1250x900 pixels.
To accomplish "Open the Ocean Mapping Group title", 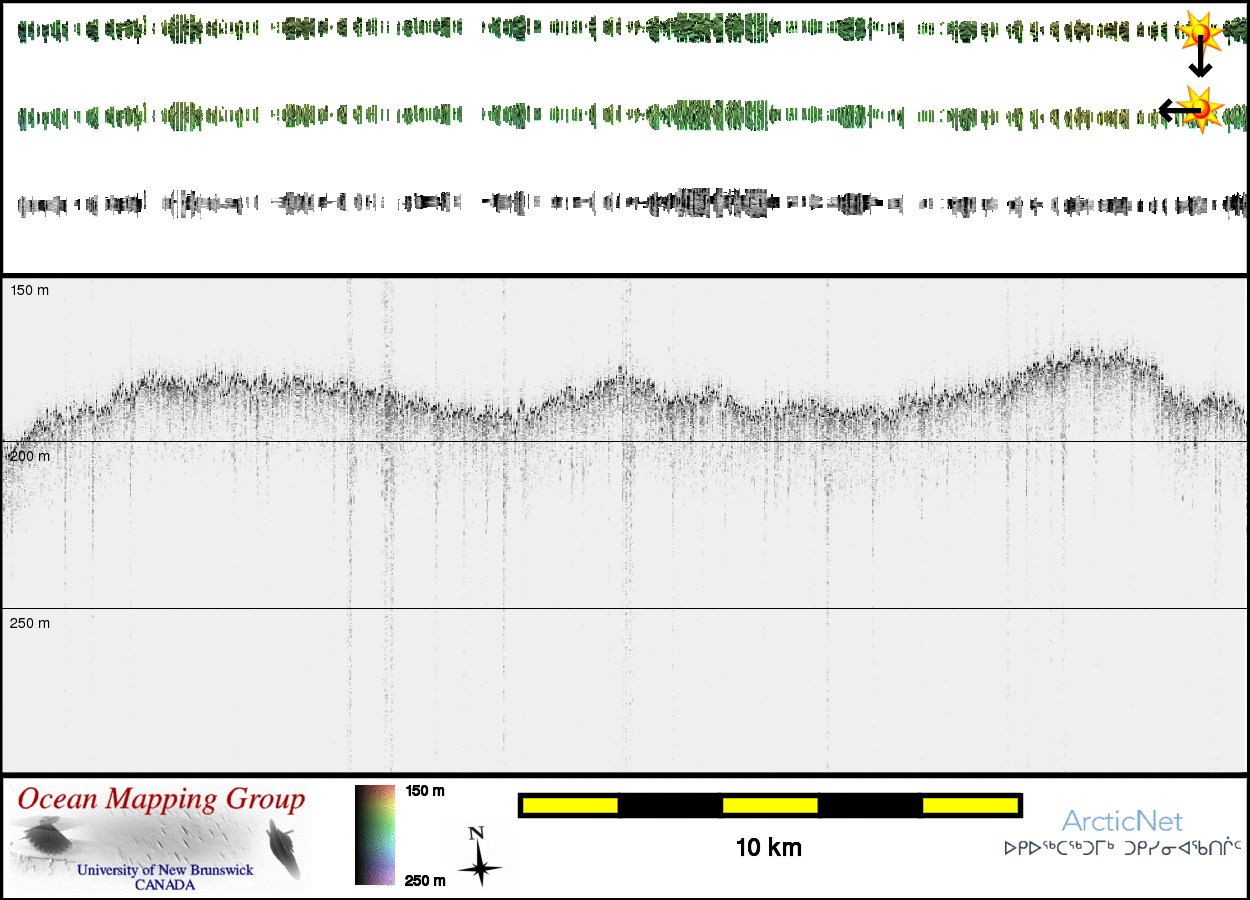I will (x=161, y=800).
